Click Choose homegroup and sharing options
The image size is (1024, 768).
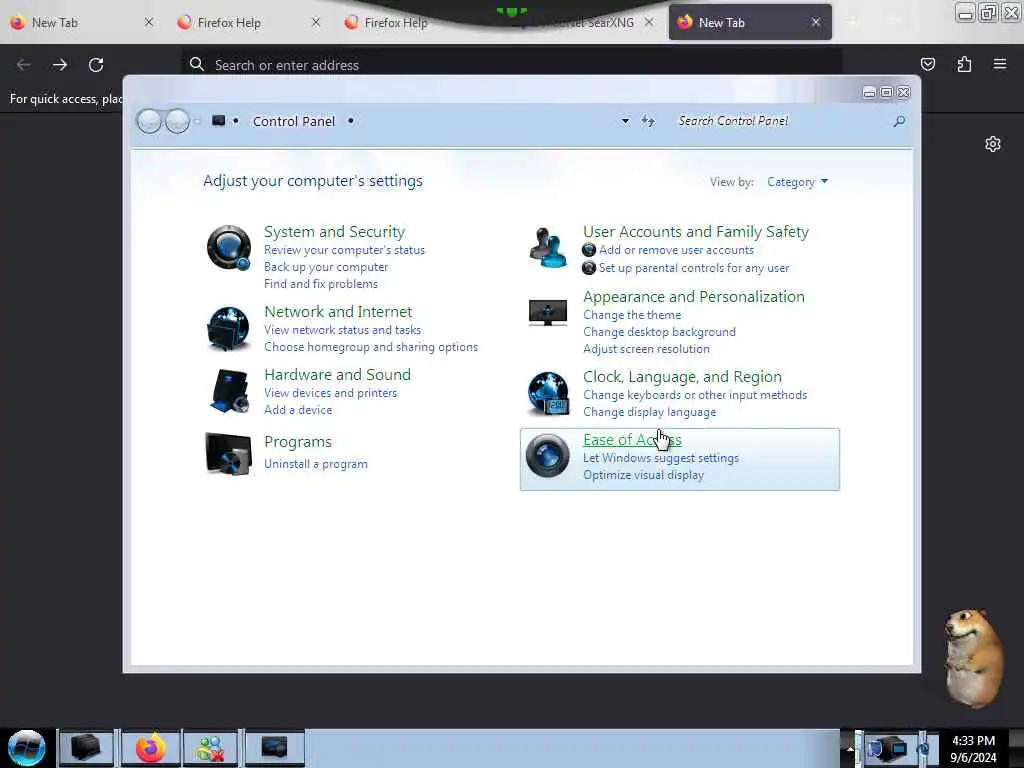(371, 347)
